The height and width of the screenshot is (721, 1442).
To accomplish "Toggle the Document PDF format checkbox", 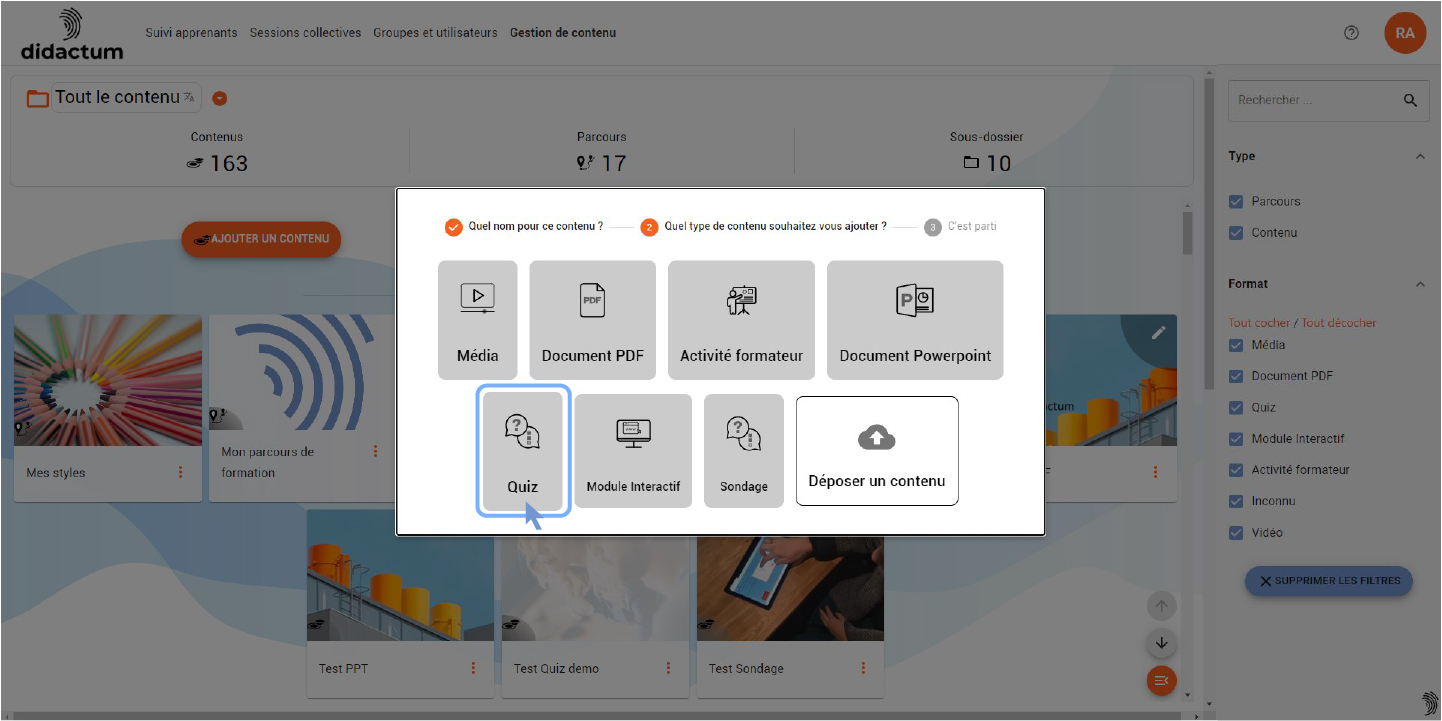I will click(x=1237, y=377).
